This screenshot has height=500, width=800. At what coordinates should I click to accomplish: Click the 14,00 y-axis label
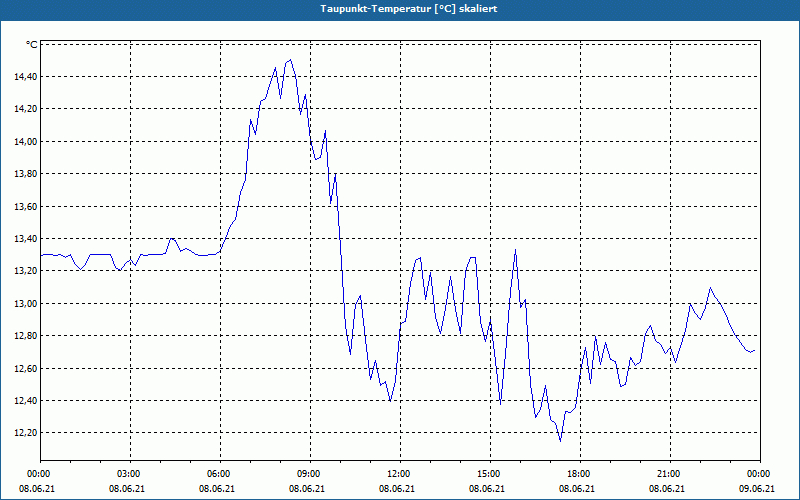pyautogui.click(x=26, y=142)
